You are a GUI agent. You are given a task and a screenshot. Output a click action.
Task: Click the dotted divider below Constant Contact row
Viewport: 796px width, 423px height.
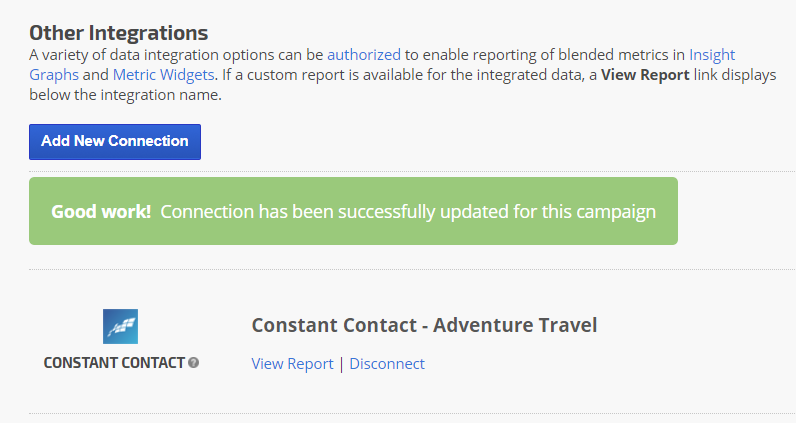tap(400, 413)
